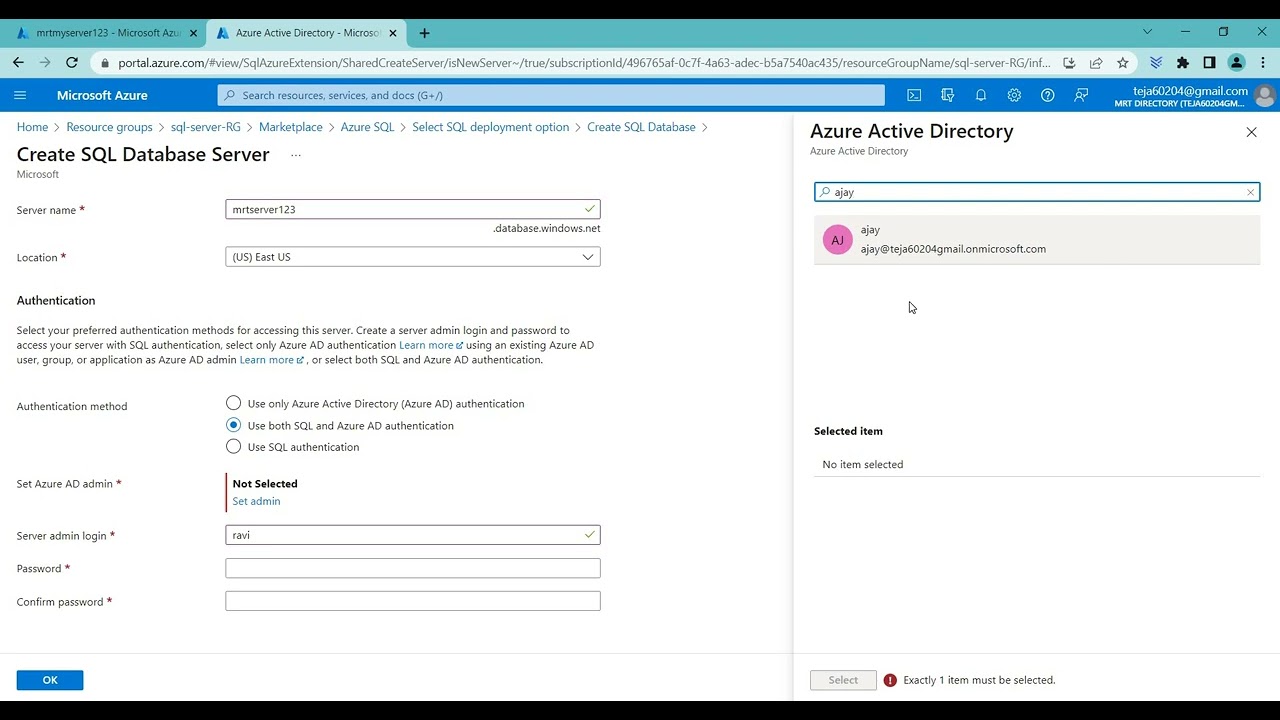Click the browser back arrow
1280x720 pixels.
tap(18, 62)
